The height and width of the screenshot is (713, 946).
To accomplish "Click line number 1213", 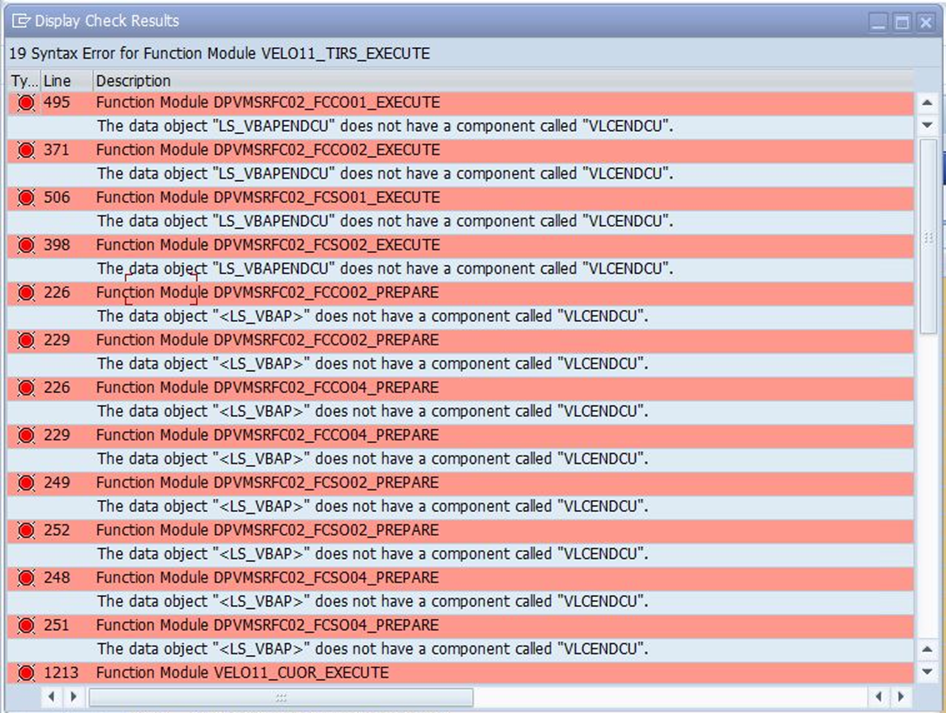I will 61,673.
